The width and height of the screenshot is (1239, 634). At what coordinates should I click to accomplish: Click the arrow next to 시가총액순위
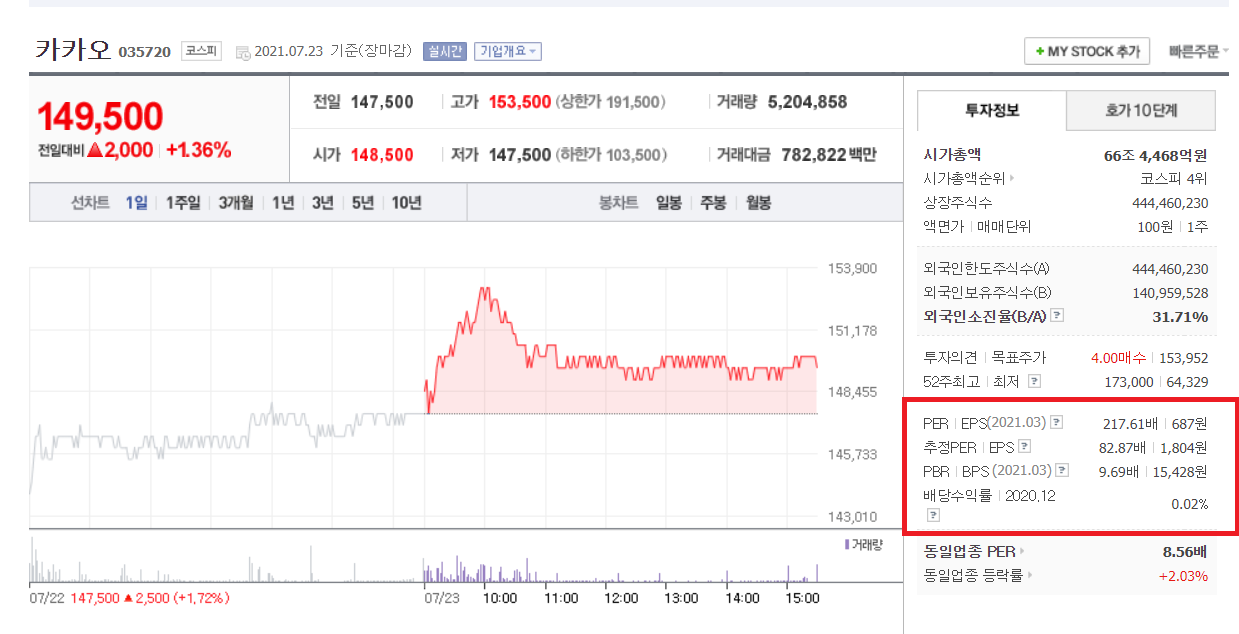tap(1012, 179)
